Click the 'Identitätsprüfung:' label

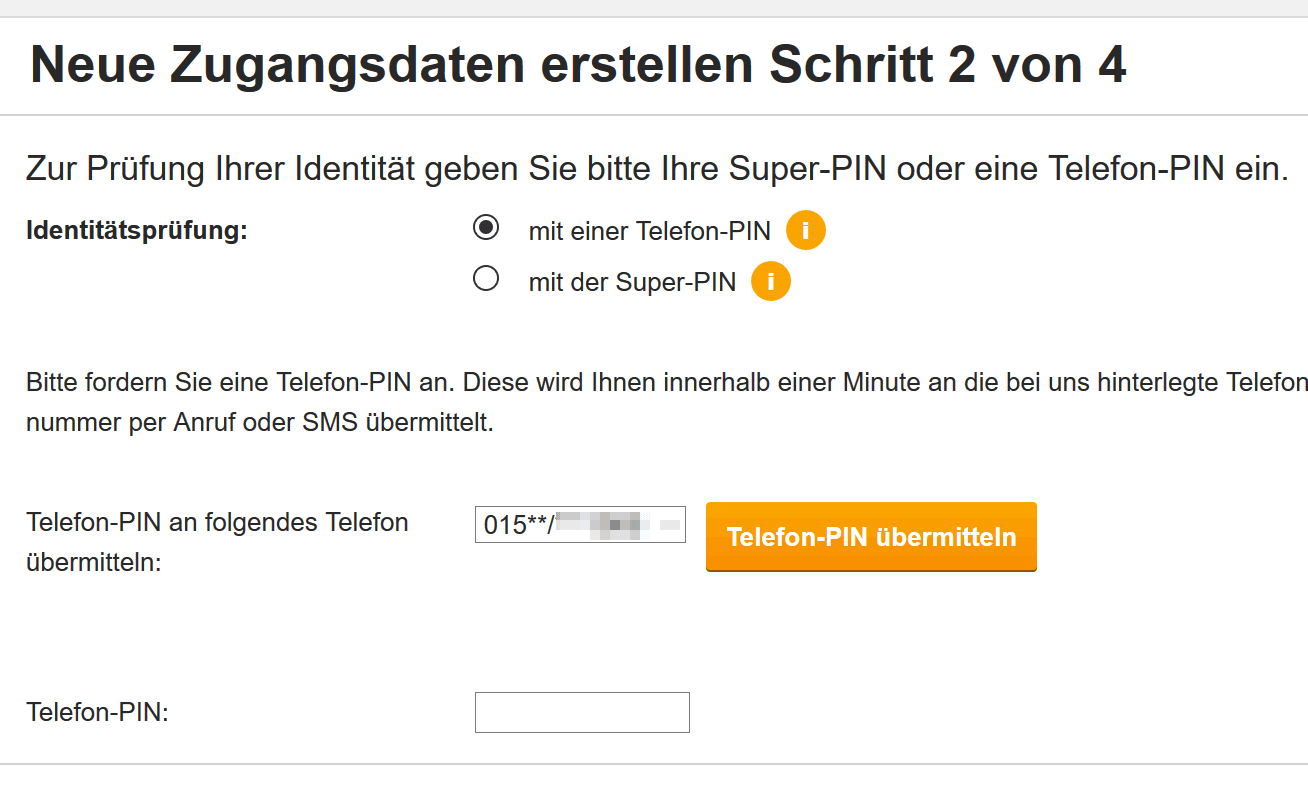(x=137, y=231)
